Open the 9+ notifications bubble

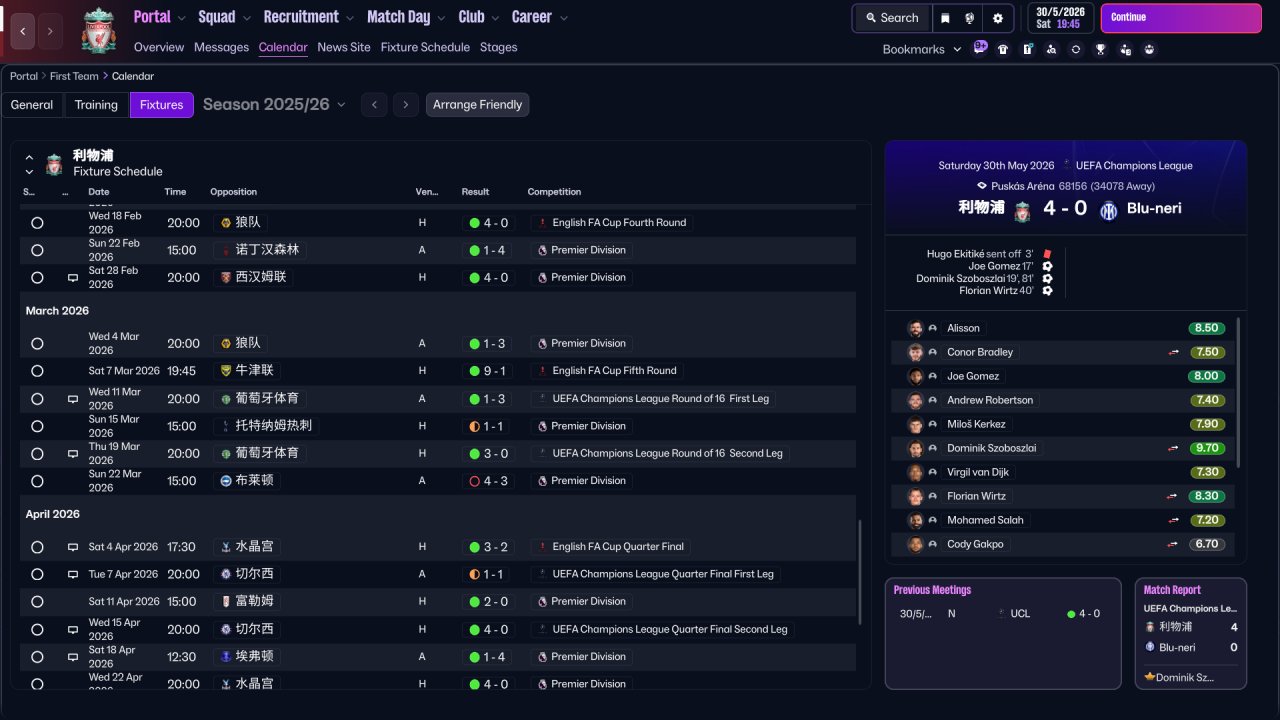click(x=980, y=46)
